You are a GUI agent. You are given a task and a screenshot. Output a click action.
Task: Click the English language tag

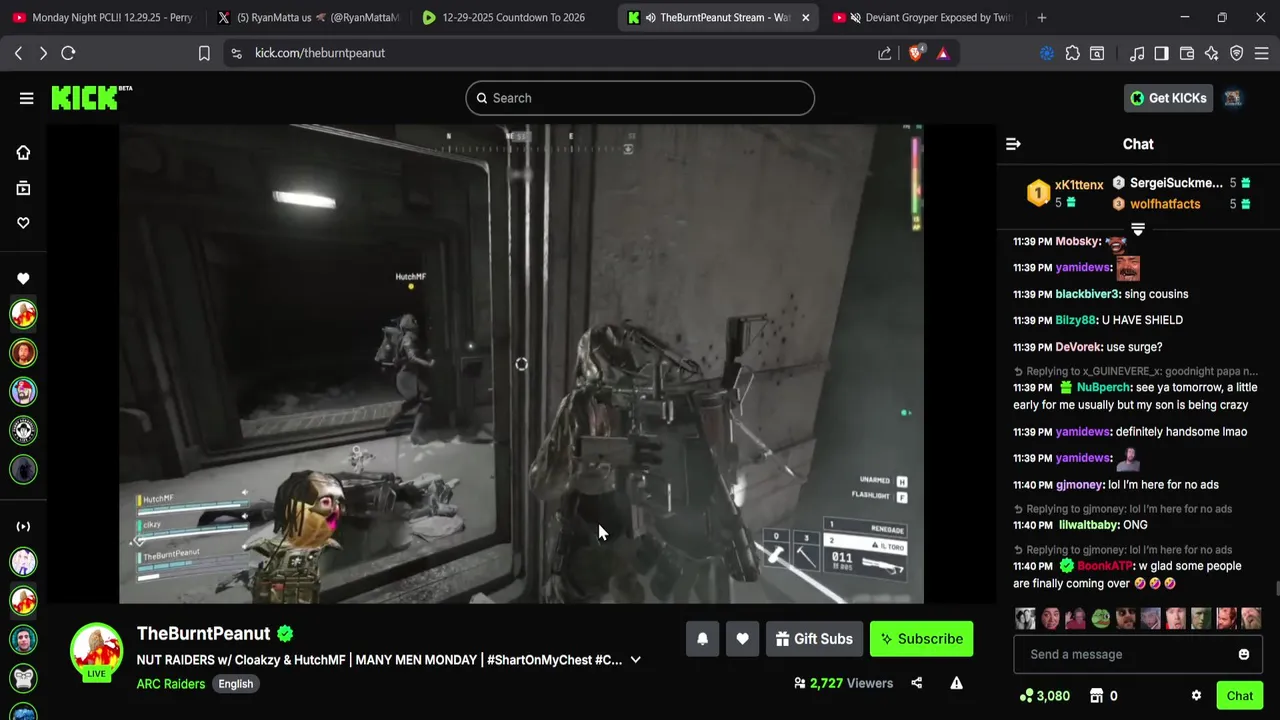coord(236,684)
